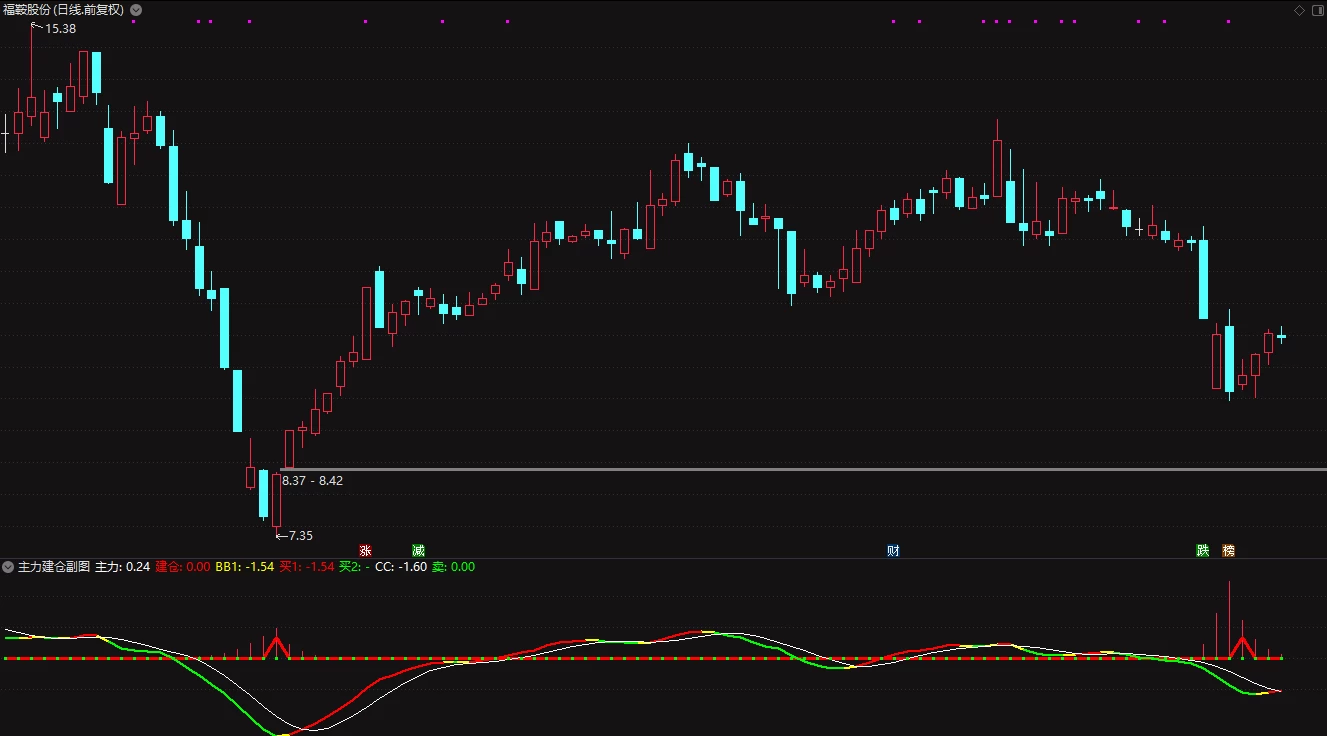Expand dropdown beside 主力建仓副图 indicator
This screenshot has height=736, width=1327.
[8, 567]
